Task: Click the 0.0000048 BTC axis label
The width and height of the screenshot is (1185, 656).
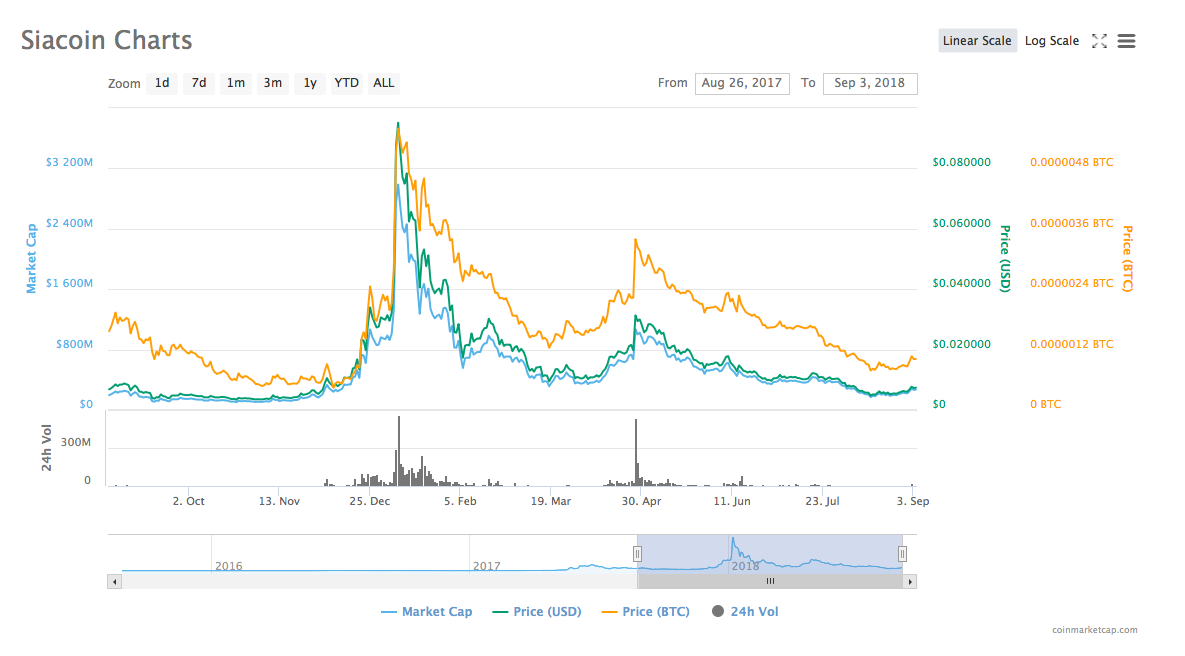Action: tap(1072, 162)
